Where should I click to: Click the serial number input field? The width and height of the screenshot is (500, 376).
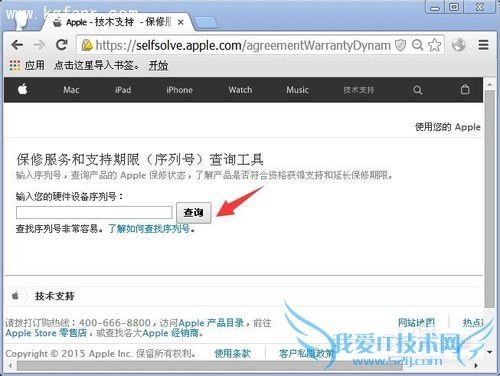(x=94, y=212)
